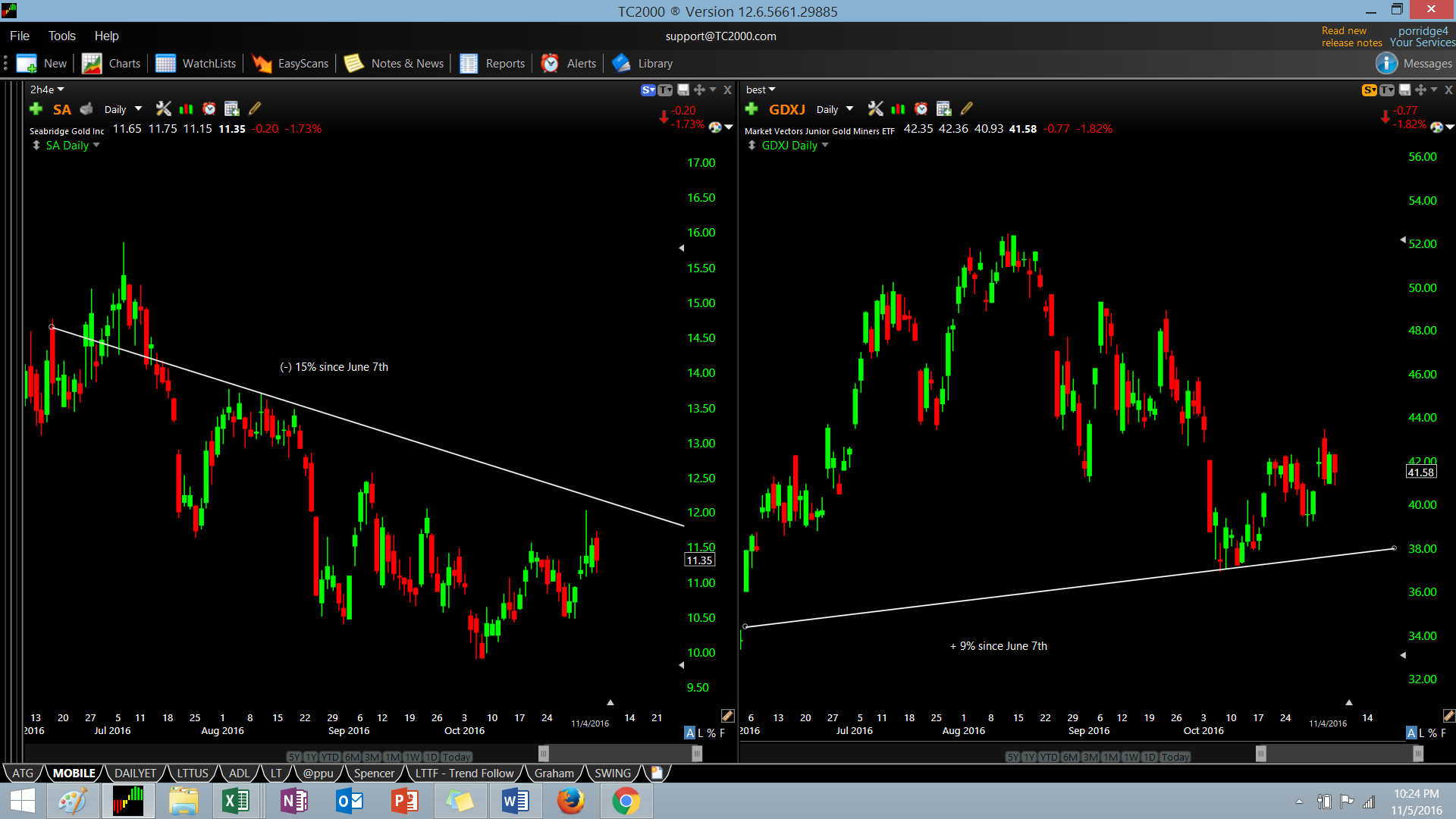This screenshot has height=819, width=1456.
Task: Click green plus icon on GDXJ chart
Action: coord(752,109)
